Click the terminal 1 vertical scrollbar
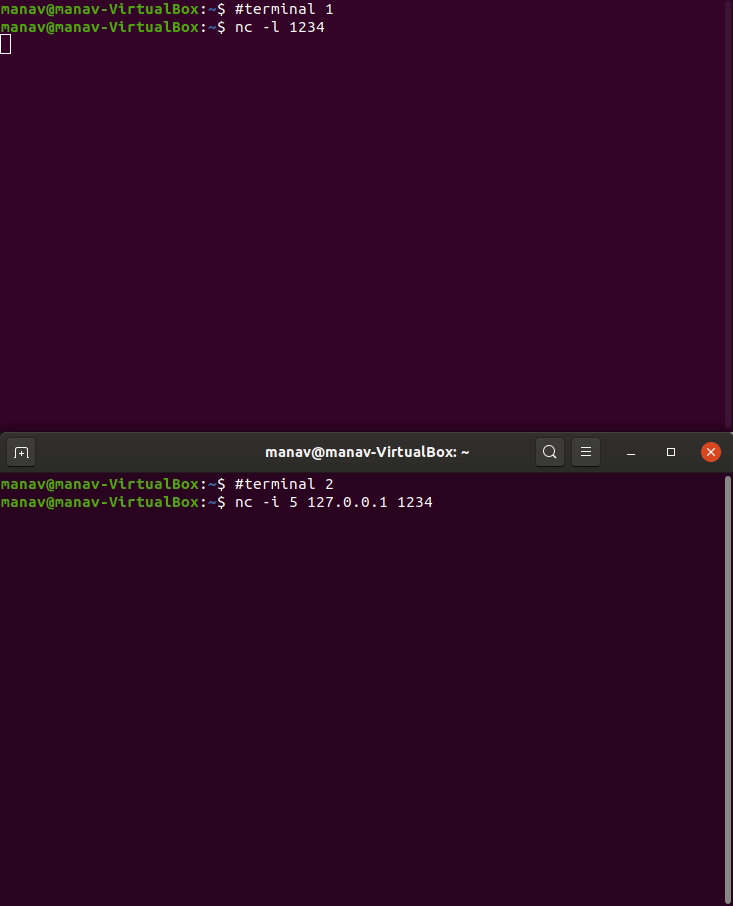 728,215
